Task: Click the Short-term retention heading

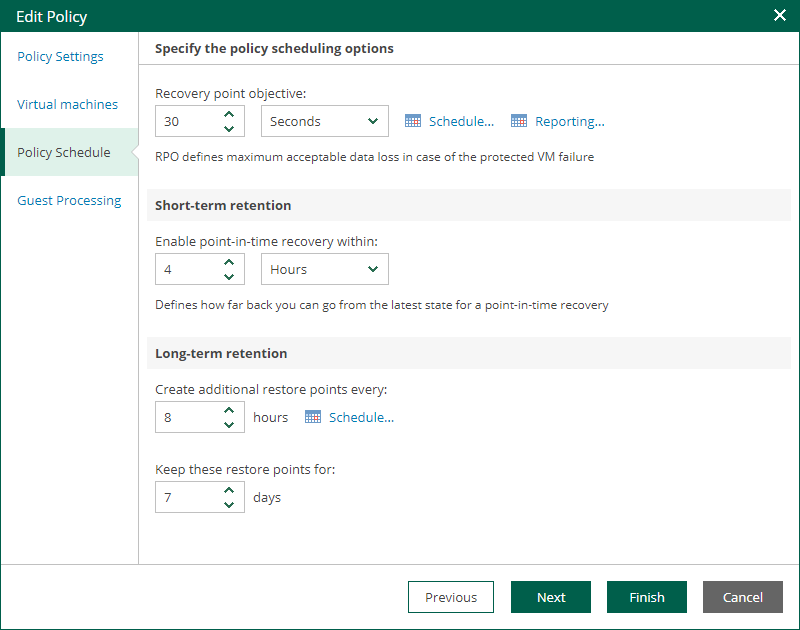Action: coord(223,205)
